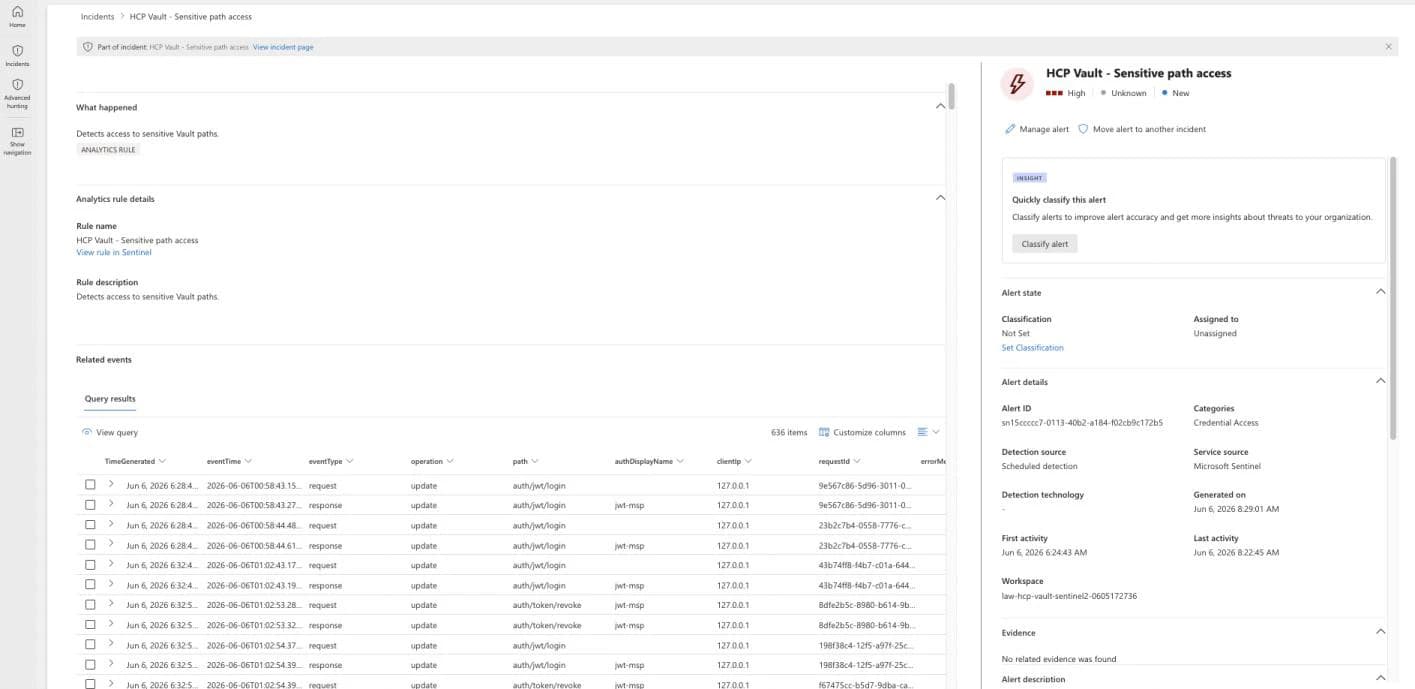This screenshot has height=689, width=1415.
Task: Click 'HCP Vault - Sensitive path access' breadcrumb
Action: [x=191, y=17]
